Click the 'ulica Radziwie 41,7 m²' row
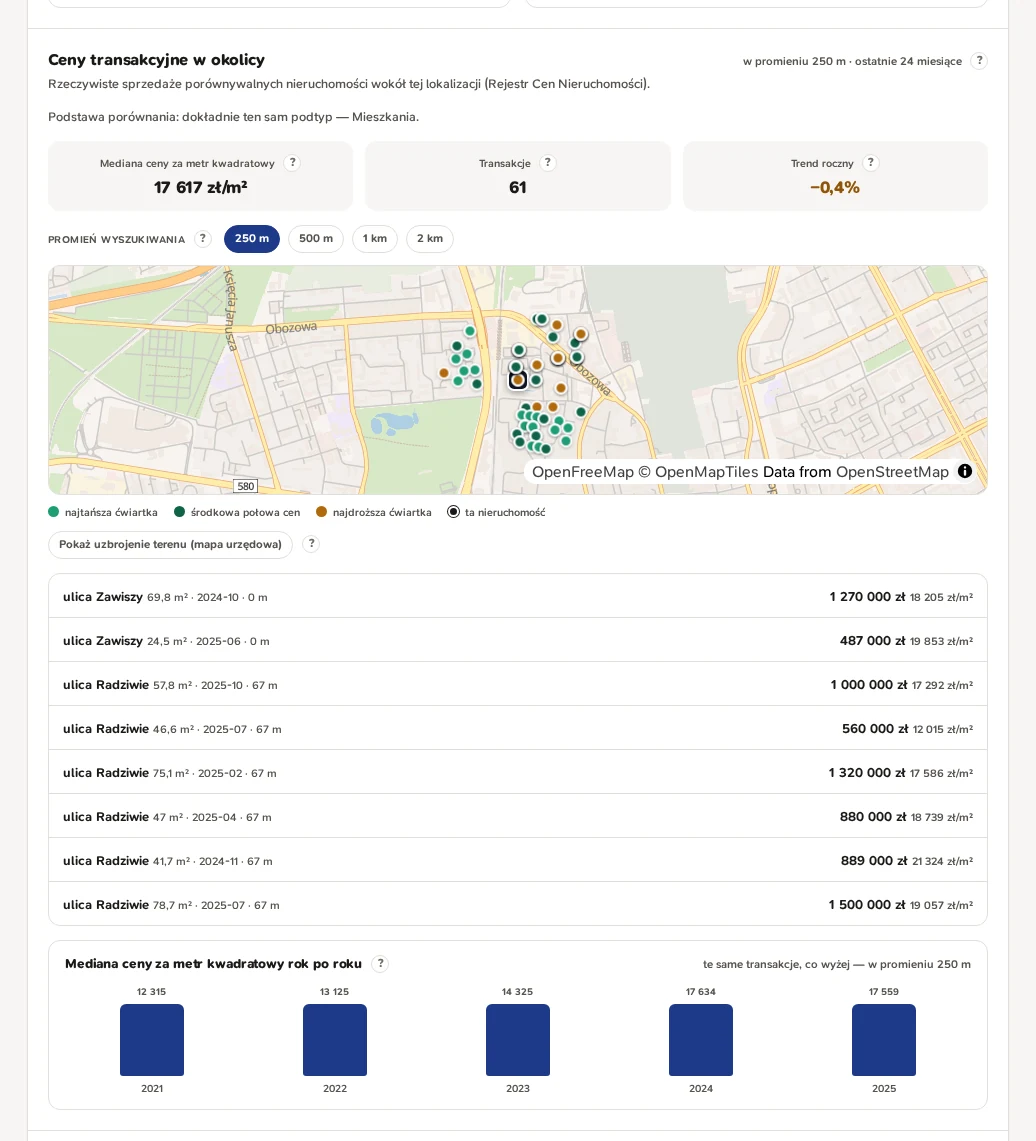Image resolution: width=1036 pixels, height=1141 pixels. (518, 861)
